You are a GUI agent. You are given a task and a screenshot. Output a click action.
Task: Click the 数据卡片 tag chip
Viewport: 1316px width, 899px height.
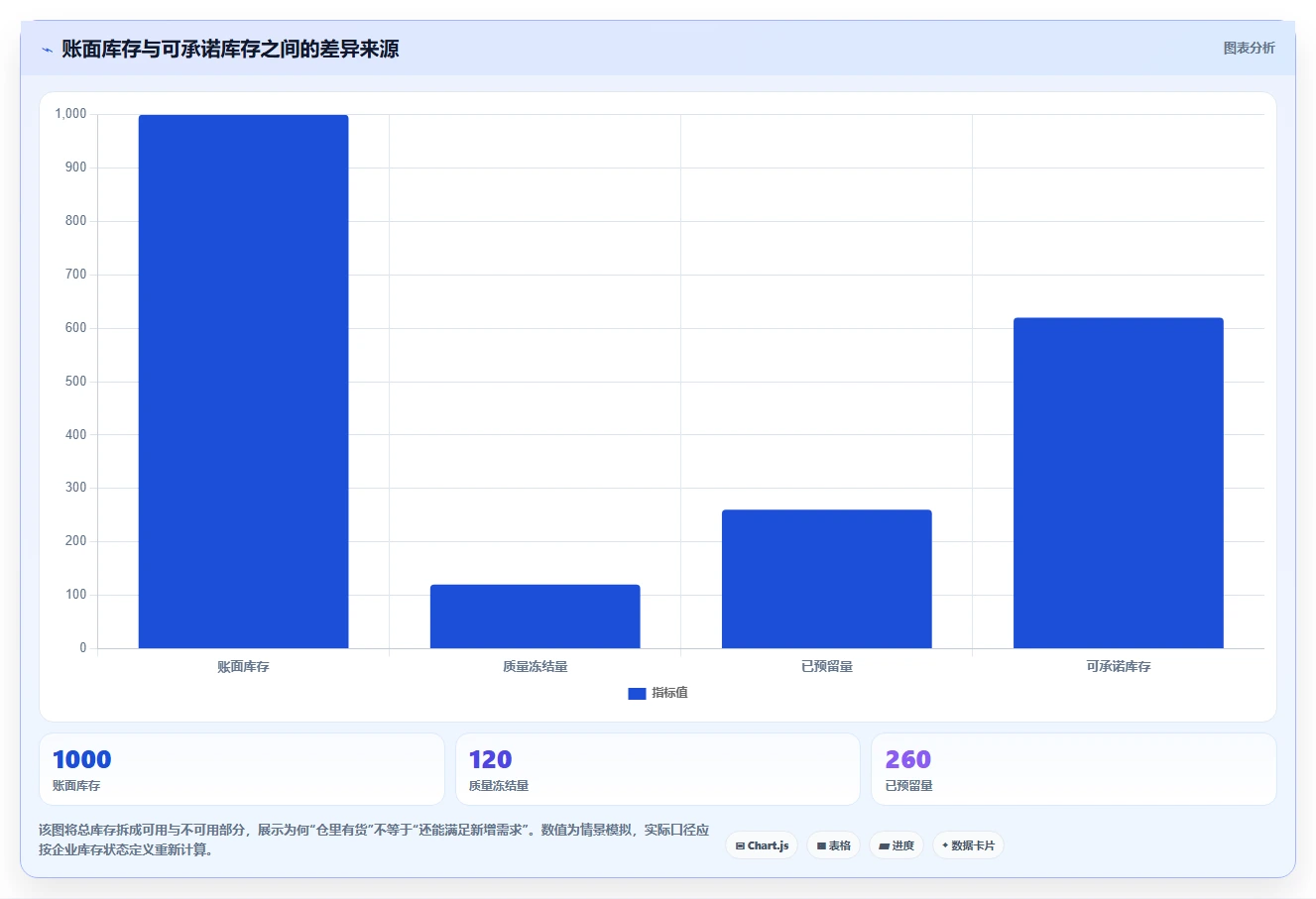tap(968, 845)
